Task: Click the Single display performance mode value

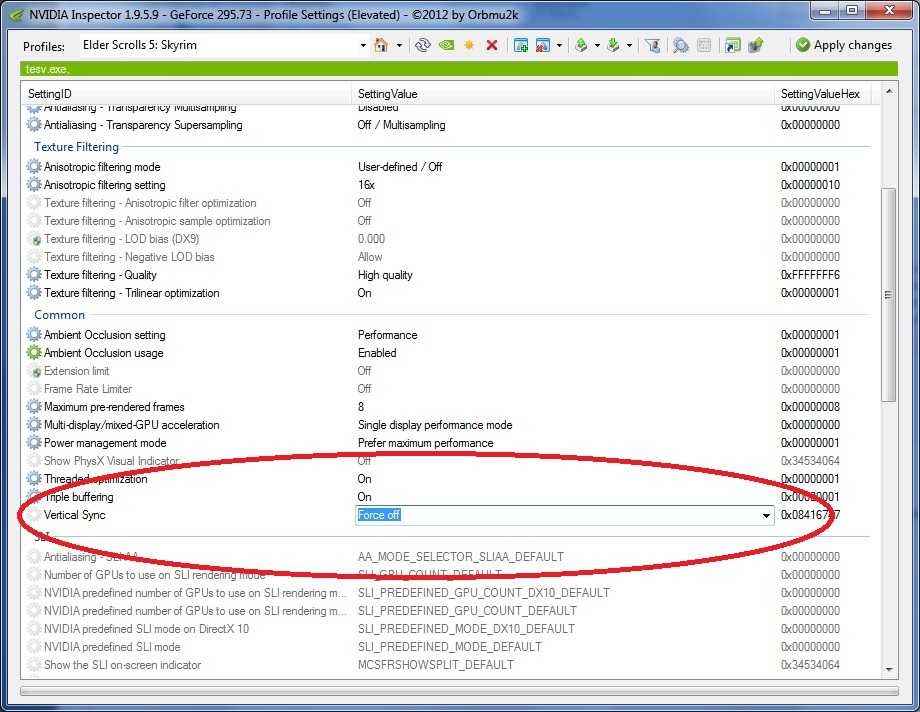Action: (435, 425)
